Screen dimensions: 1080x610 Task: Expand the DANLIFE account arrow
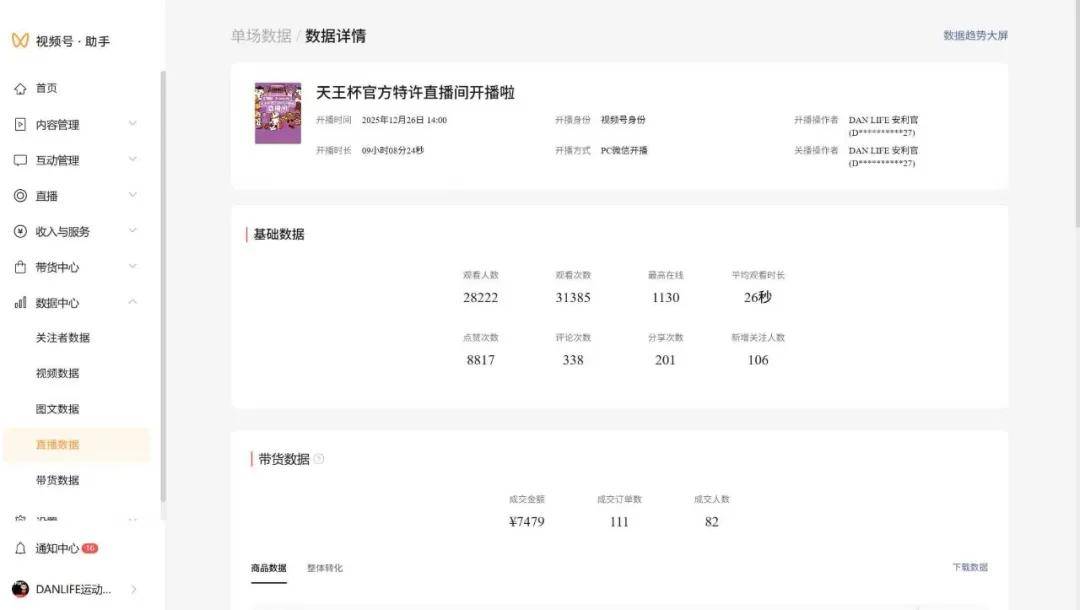tap(134, 589)
